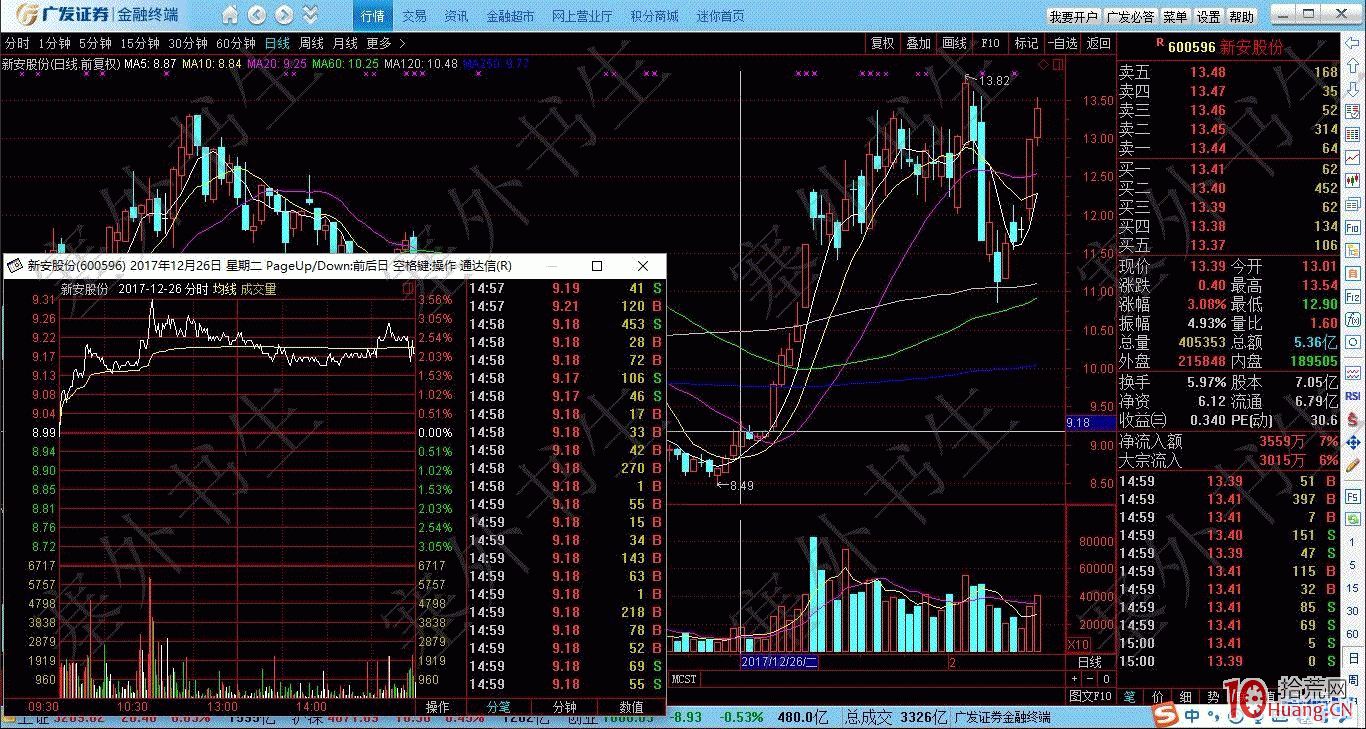Open the 菜单 menu
Screen dimensions: 1366x729
(x=1175, y=17)
